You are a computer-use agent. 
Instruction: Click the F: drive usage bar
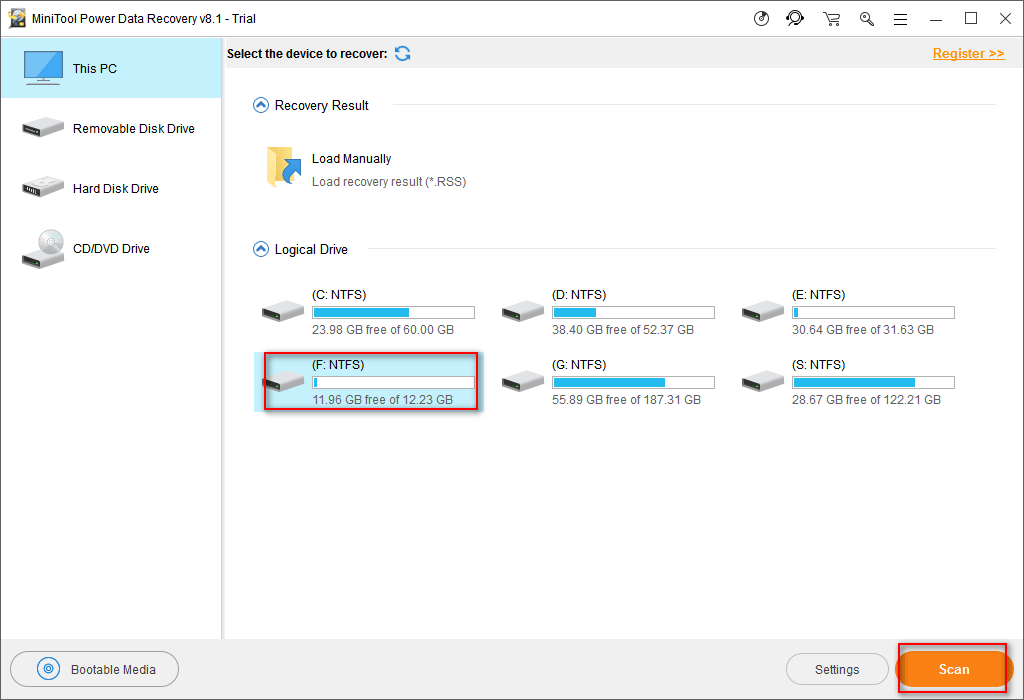pos(393,383)
